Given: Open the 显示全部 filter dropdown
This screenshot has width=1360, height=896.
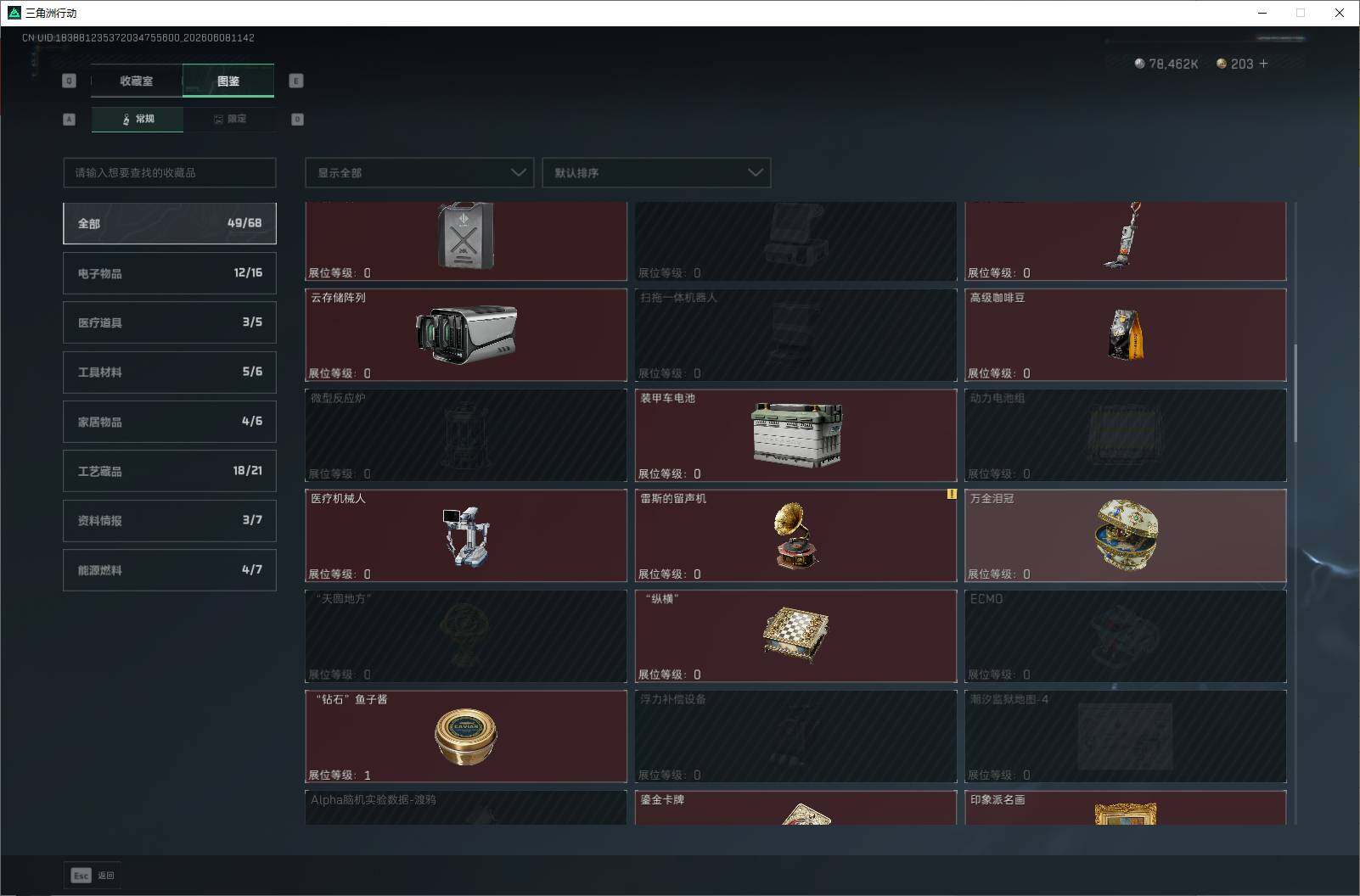Looking at the screenshot, I should (x=419, y=172).
